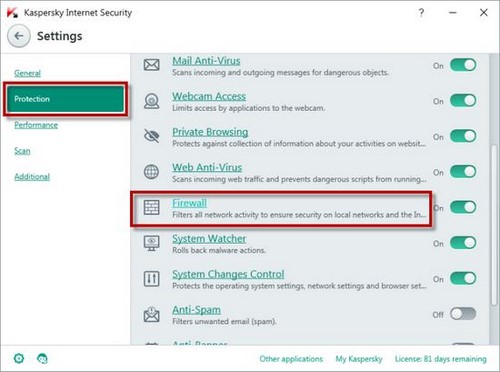Screen dimensions: 500x372
Task: Switch off the Firewall toggle
Action: [x=463, y=207]
